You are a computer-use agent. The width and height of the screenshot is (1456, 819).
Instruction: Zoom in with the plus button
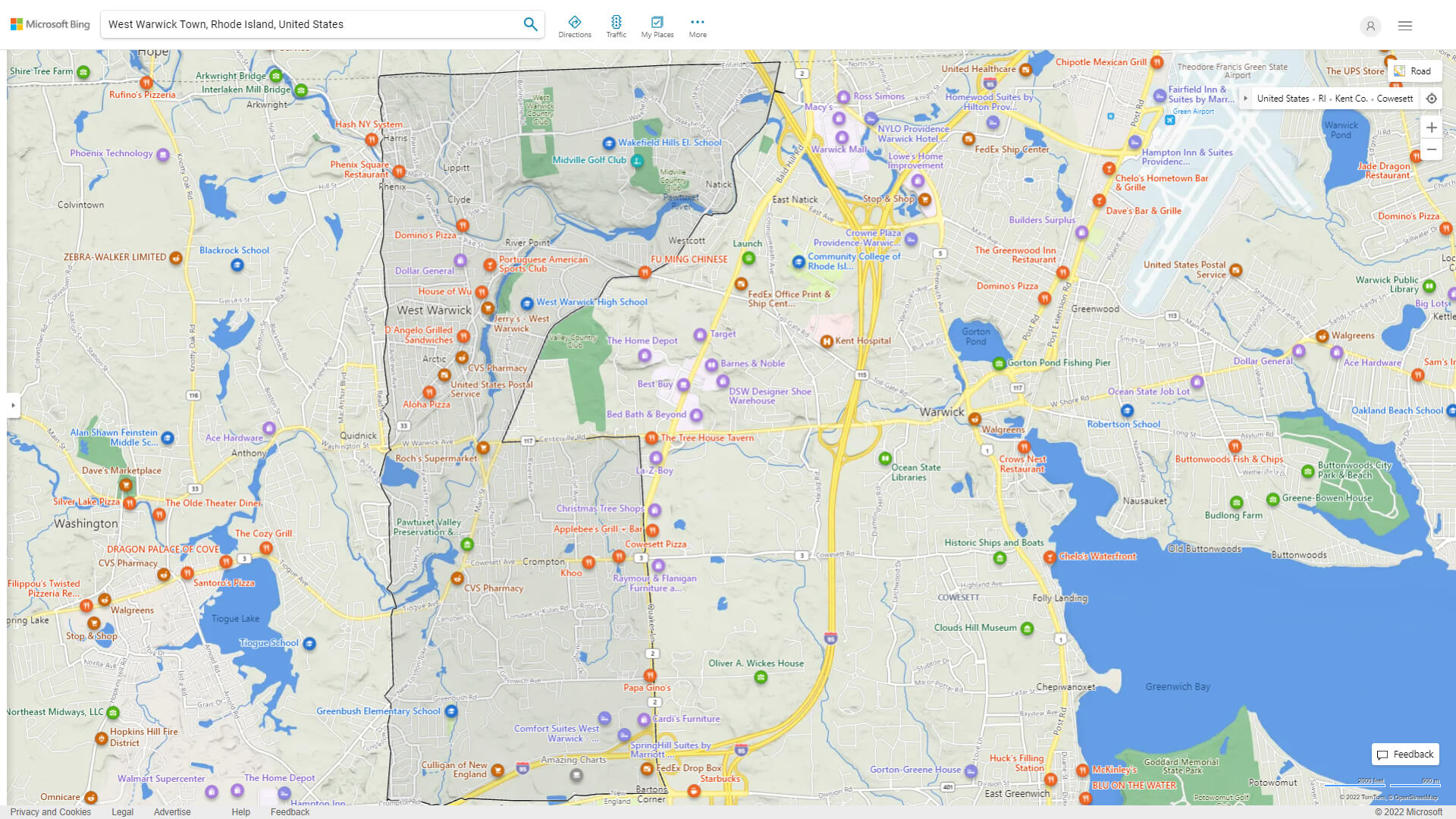pyautogui.click(x=1431, y=127)
